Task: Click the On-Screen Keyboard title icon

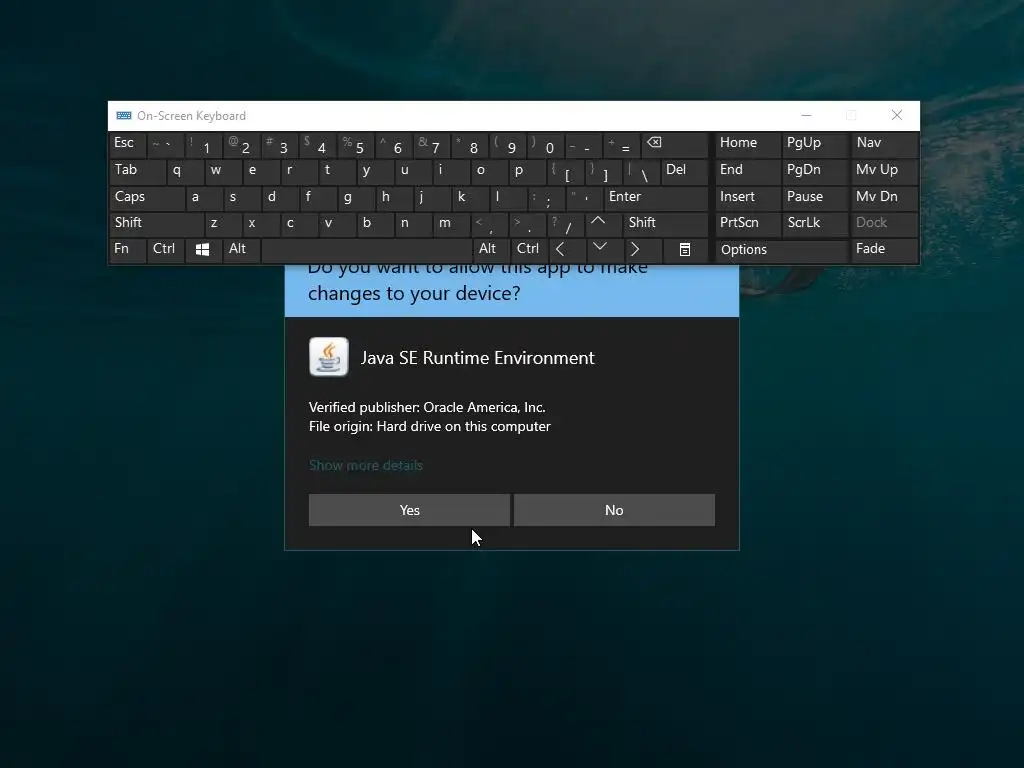Action: (x=123, y=116)
